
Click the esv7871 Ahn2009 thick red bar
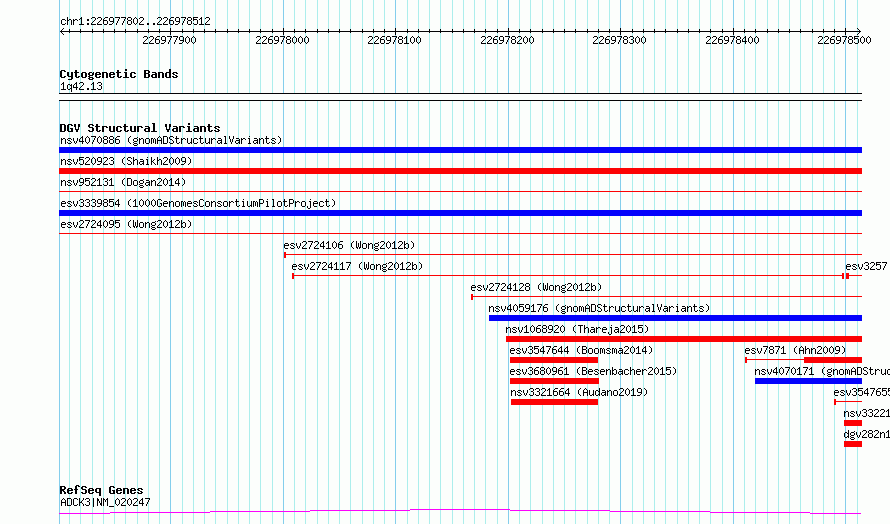[x=833, y=360]
